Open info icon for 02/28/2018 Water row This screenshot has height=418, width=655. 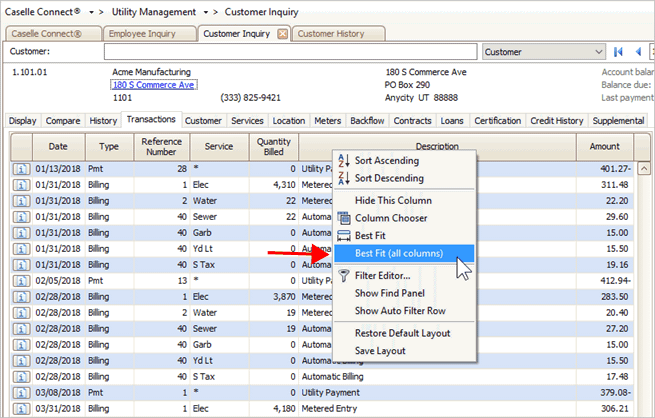[21, 313]
